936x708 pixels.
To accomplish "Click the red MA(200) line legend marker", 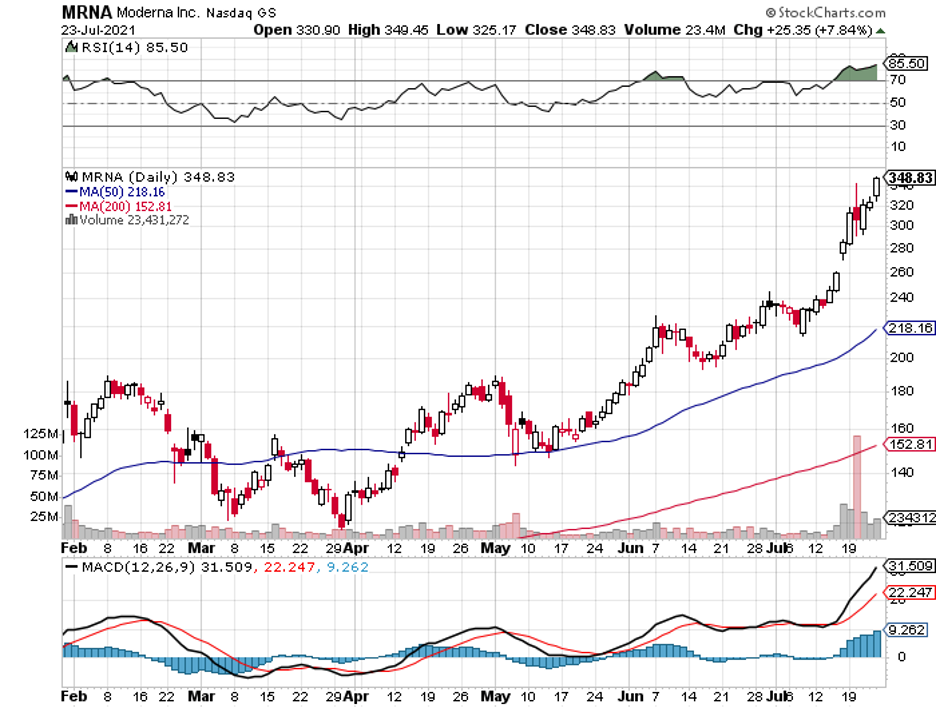I will click(70, 205).
